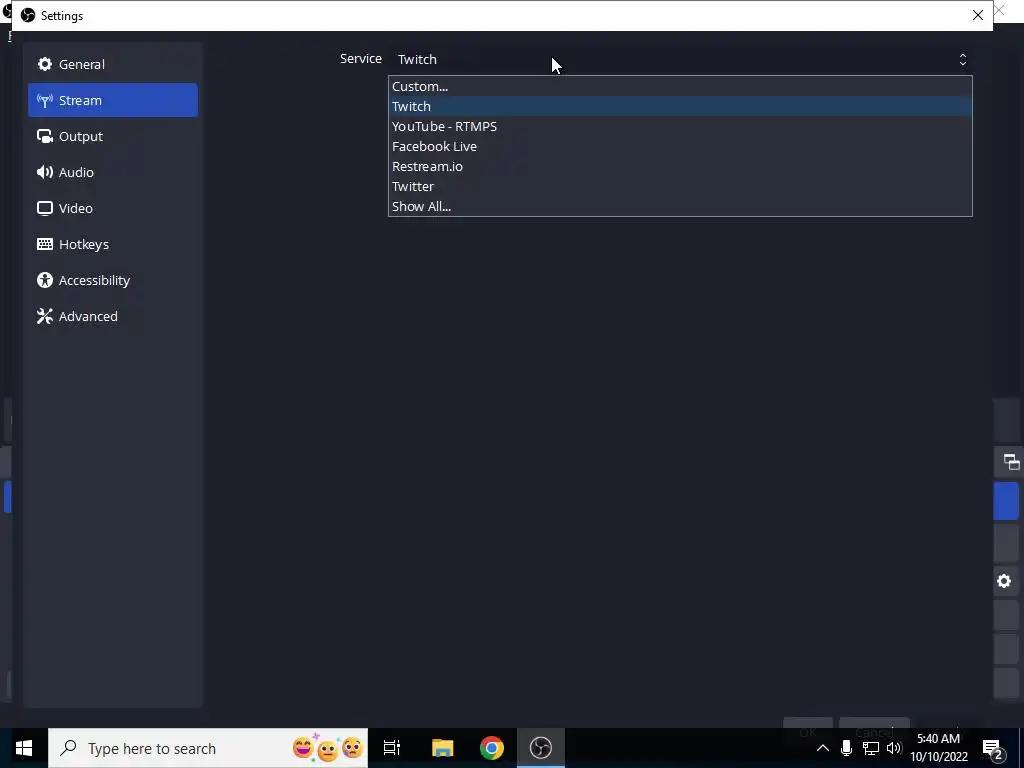Click the taskbar clock and date
Screen dimensions: 1024x768
[x=938, y=748]
